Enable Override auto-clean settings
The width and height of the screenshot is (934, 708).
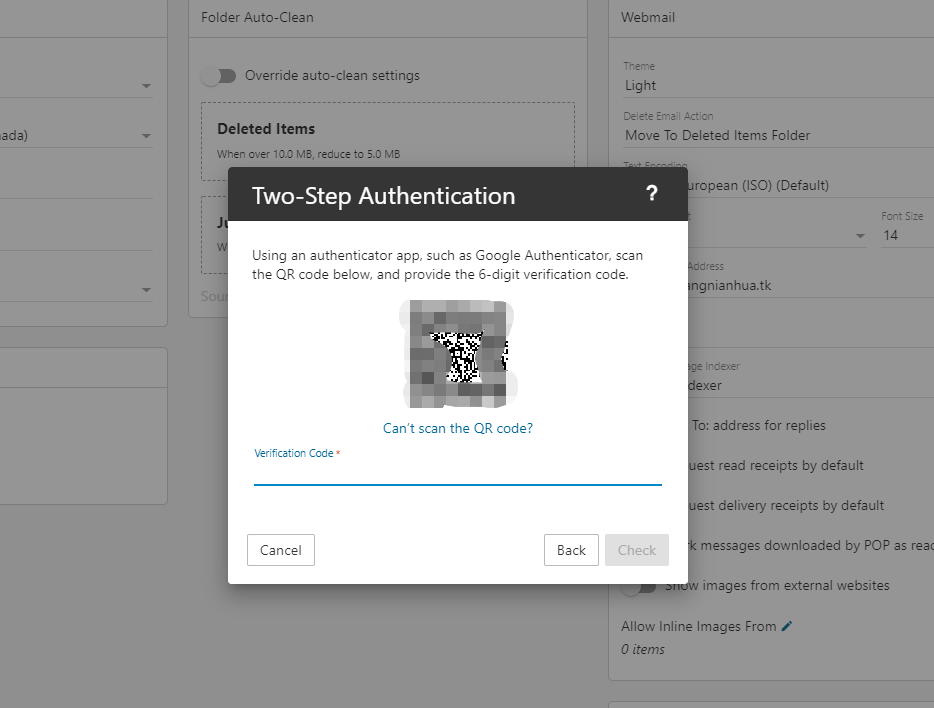pyautogui.click(x=219, y=75)
